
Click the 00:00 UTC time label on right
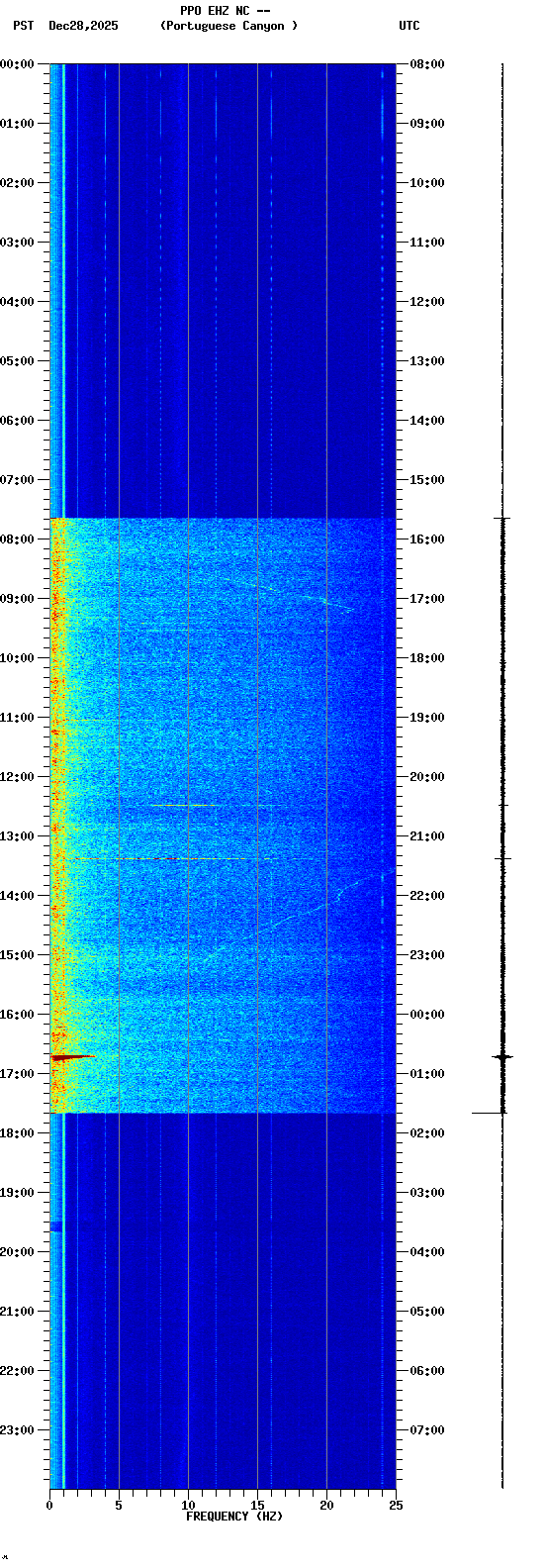pyautogui.click(x=427, y=1015)
